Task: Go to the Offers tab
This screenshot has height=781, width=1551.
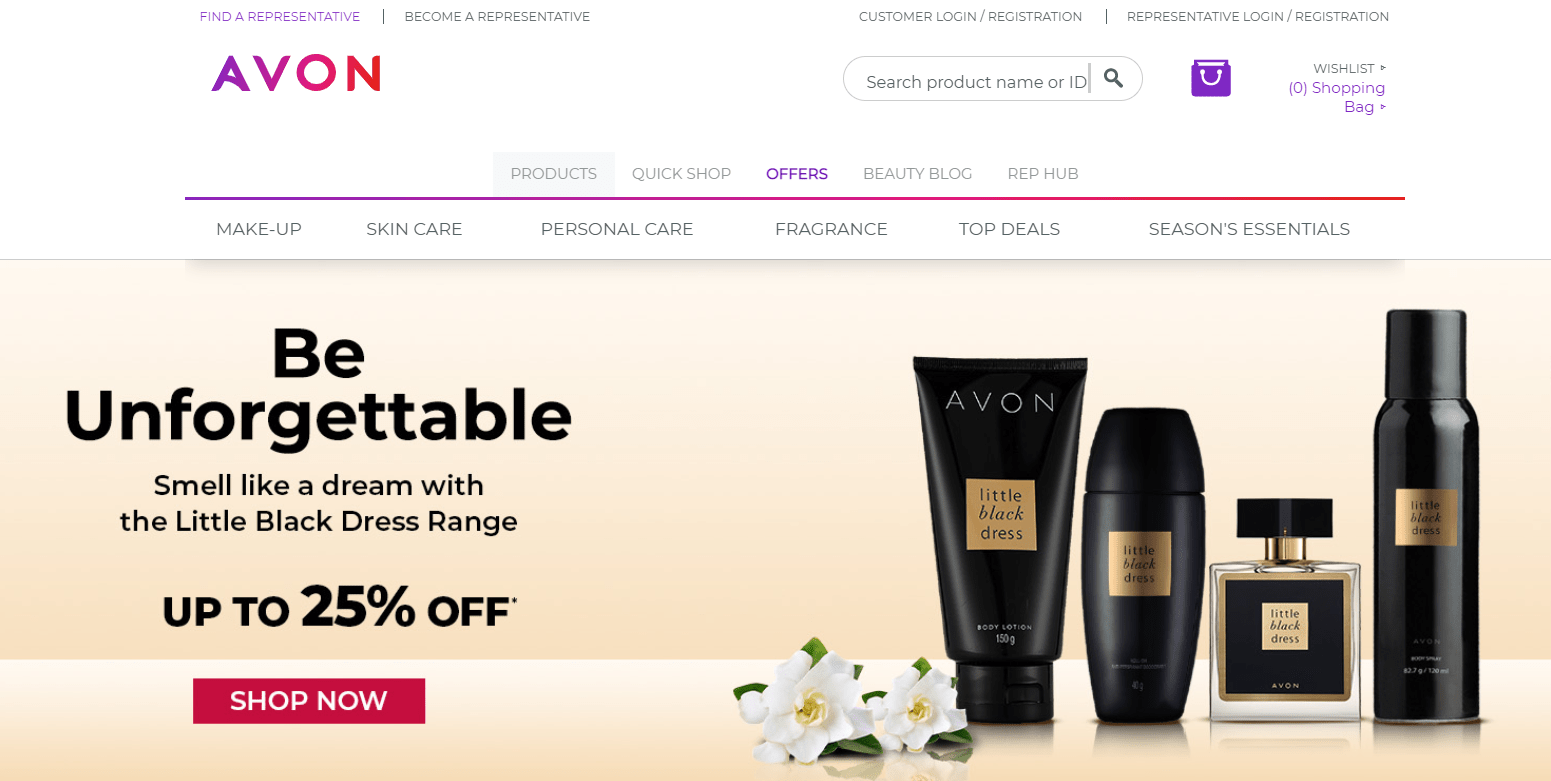Action: pos(797,174)
